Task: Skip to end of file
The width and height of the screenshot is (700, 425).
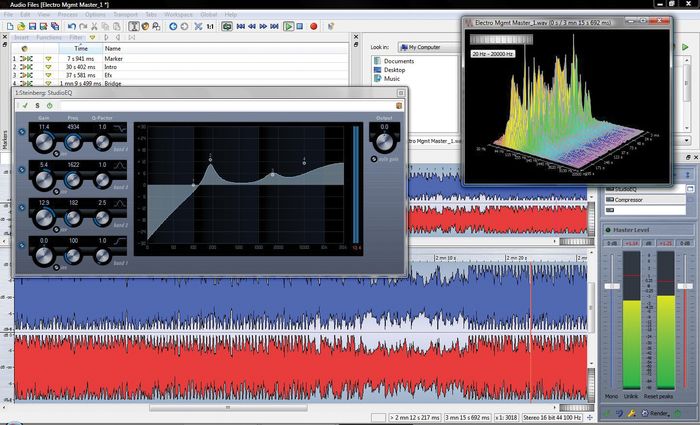Action: pos(275,26)
